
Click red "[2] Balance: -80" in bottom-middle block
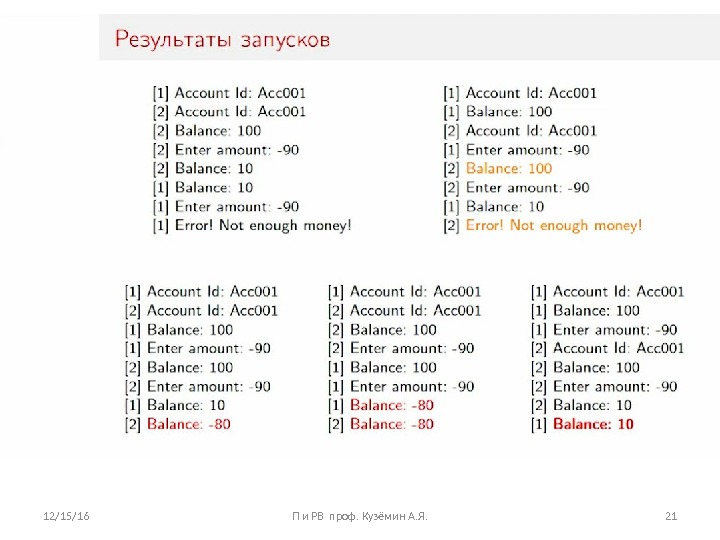381,424
